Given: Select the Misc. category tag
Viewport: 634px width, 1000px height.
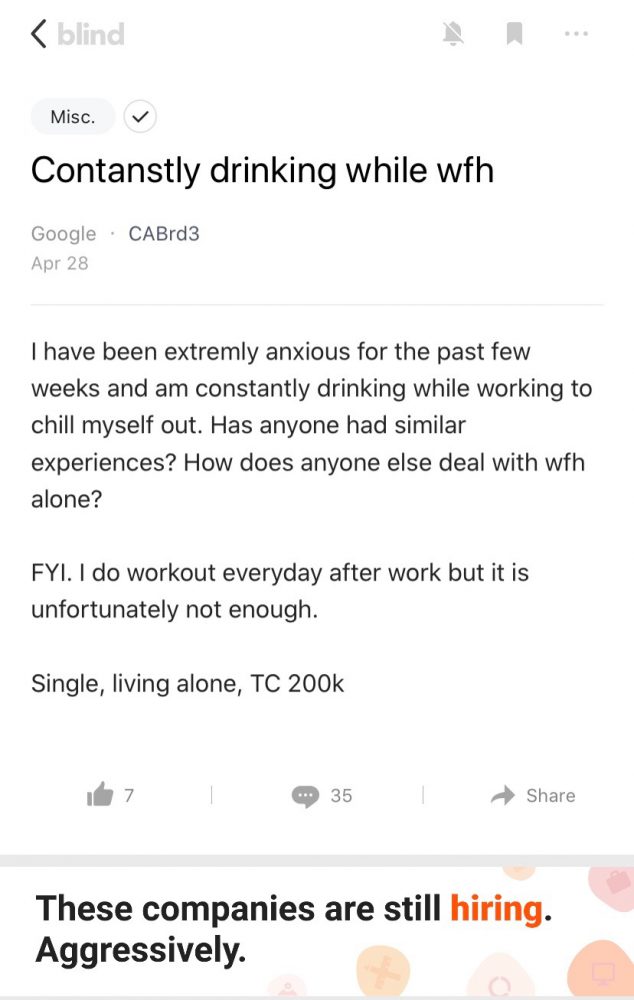Looking at the screenshot, I should pos(73,117).
